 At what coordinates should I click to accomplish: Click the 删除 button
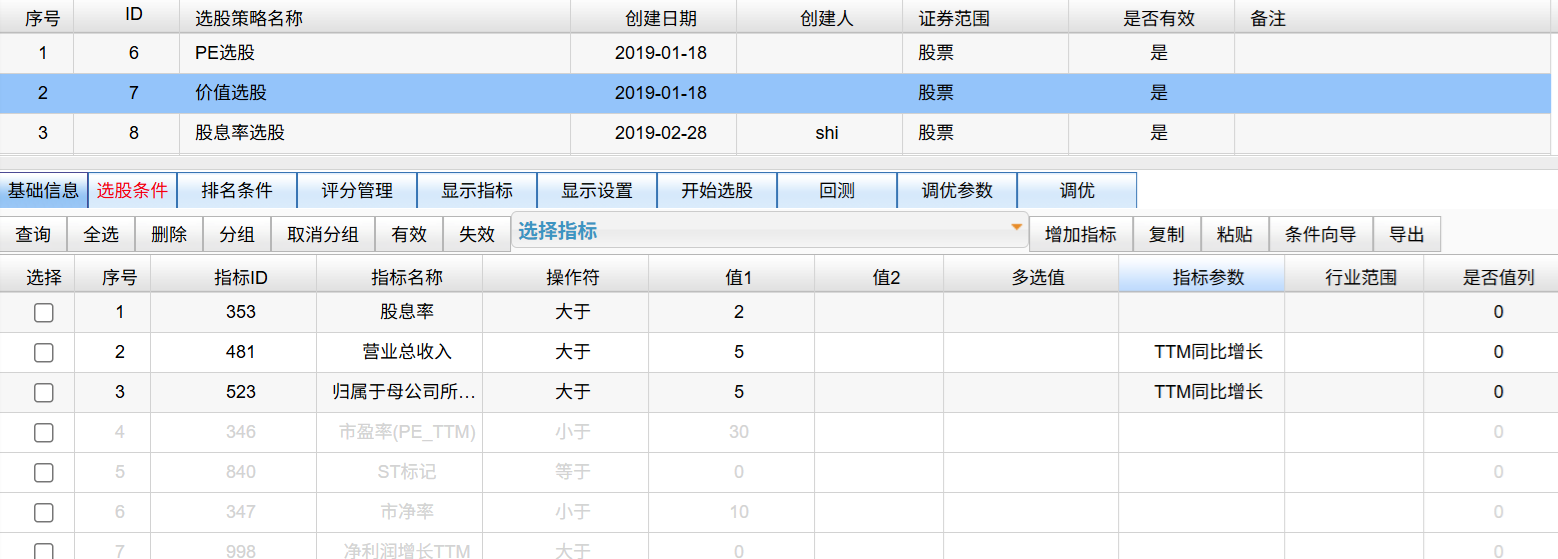[169, 234]
